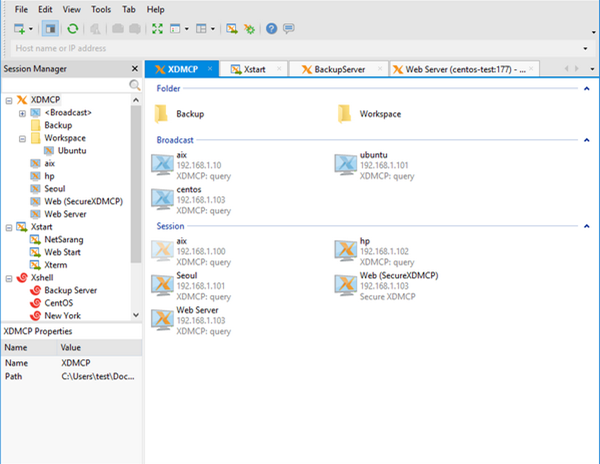Close the Session Manager panel

[x=135, y=68]
